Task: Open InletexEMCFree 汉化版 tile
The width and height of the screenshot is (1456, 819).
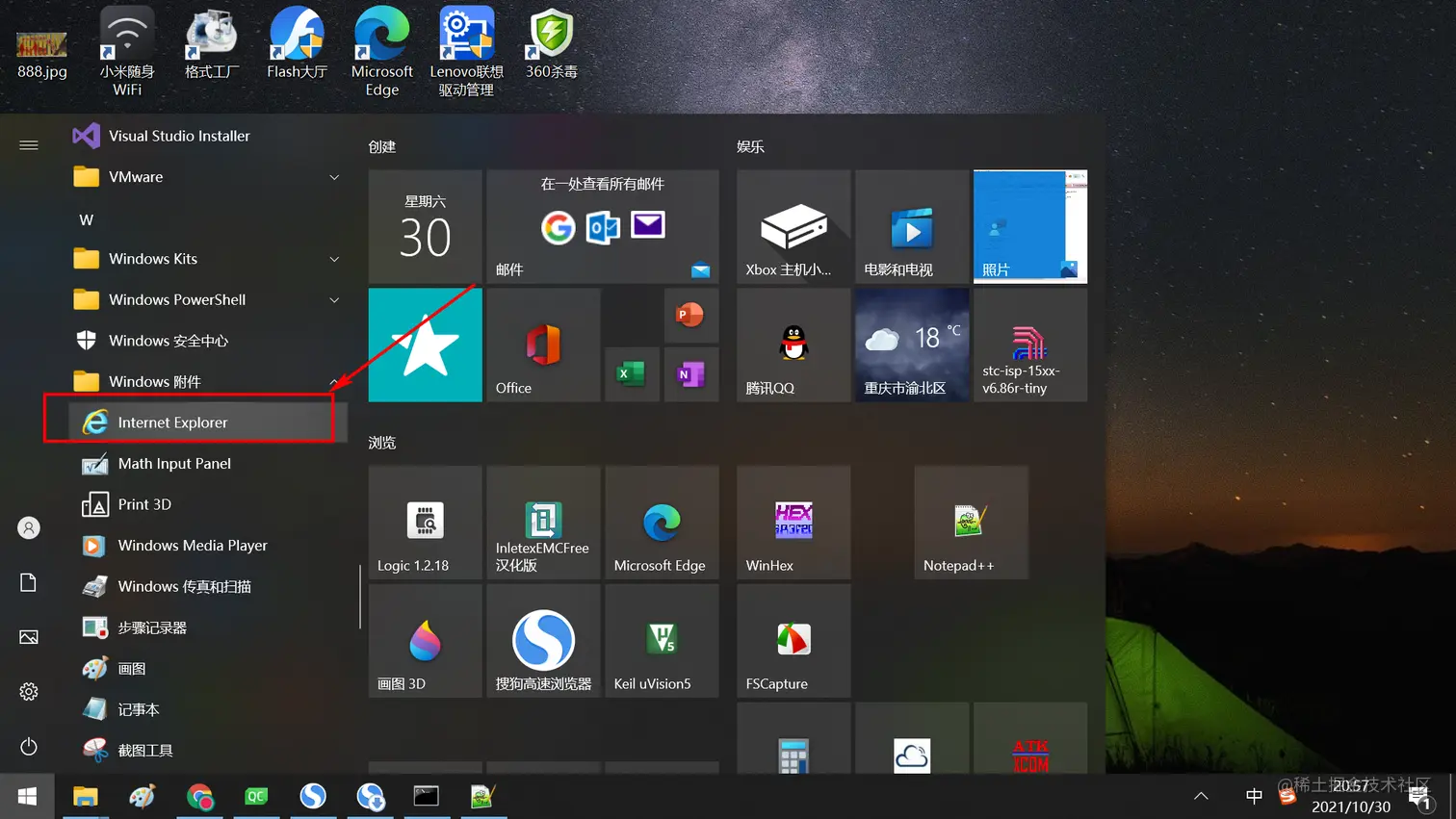Action: coord(543,523)
